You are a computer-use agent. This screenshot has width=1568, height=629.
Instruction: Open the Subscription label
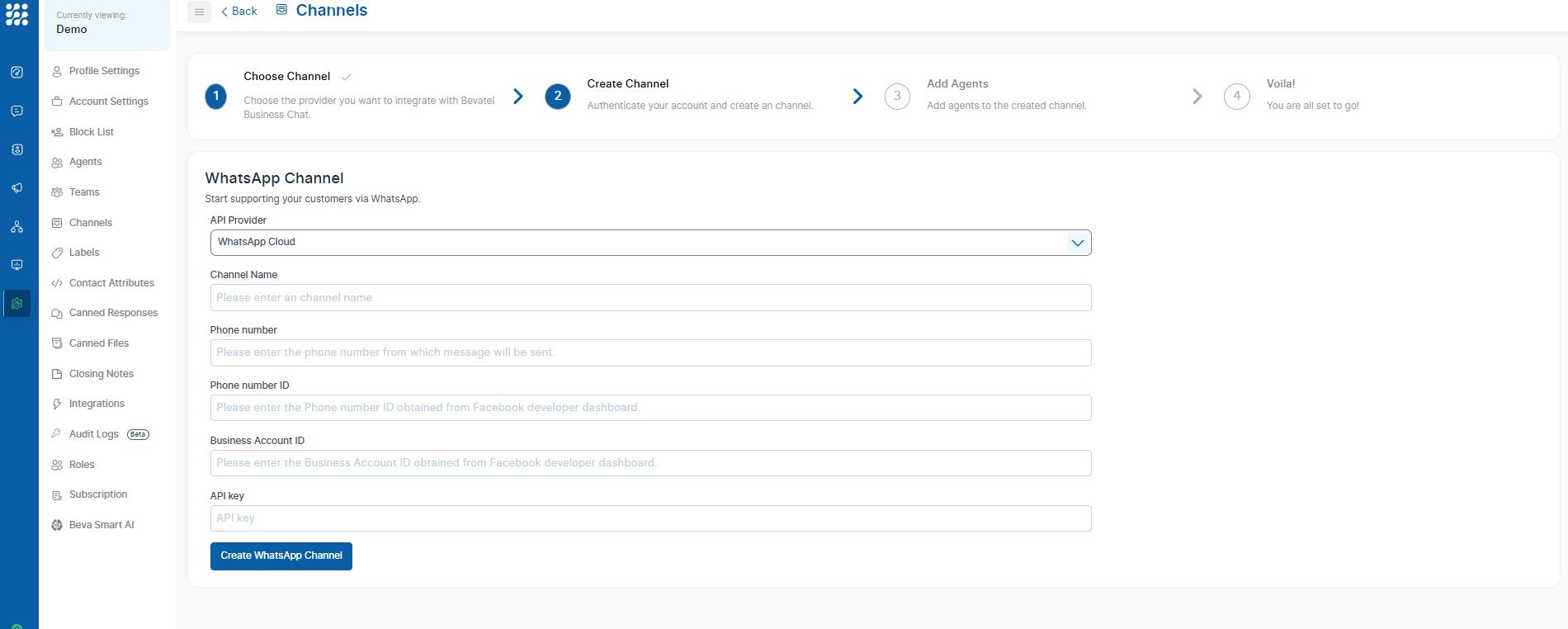(98, 494)
